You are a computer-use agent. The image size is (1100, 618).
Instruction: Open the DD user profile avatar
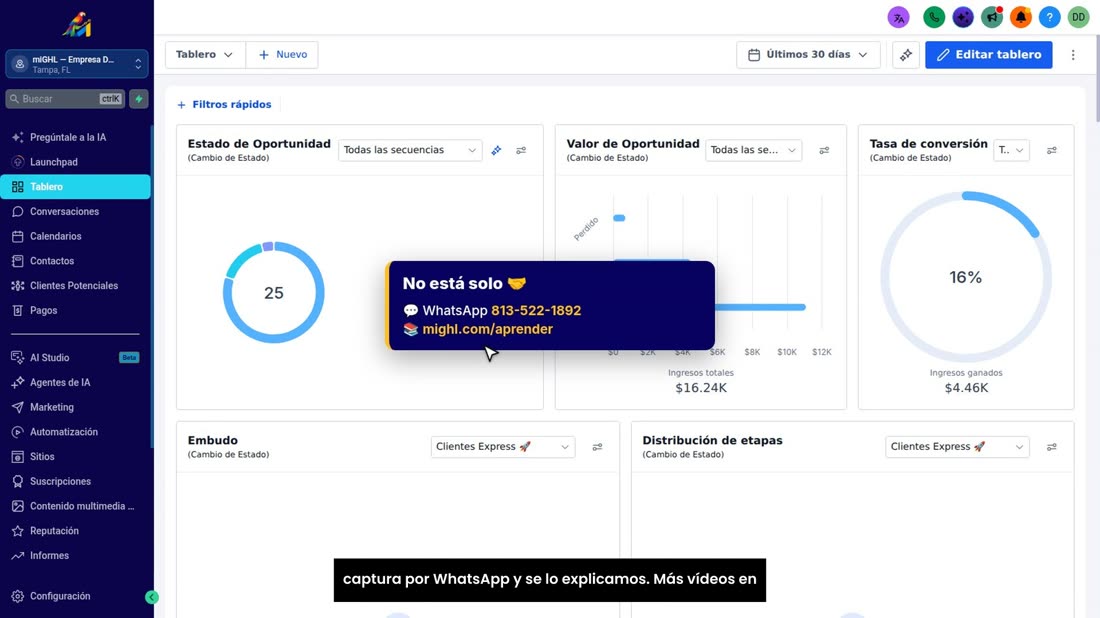coord(1078,17)
